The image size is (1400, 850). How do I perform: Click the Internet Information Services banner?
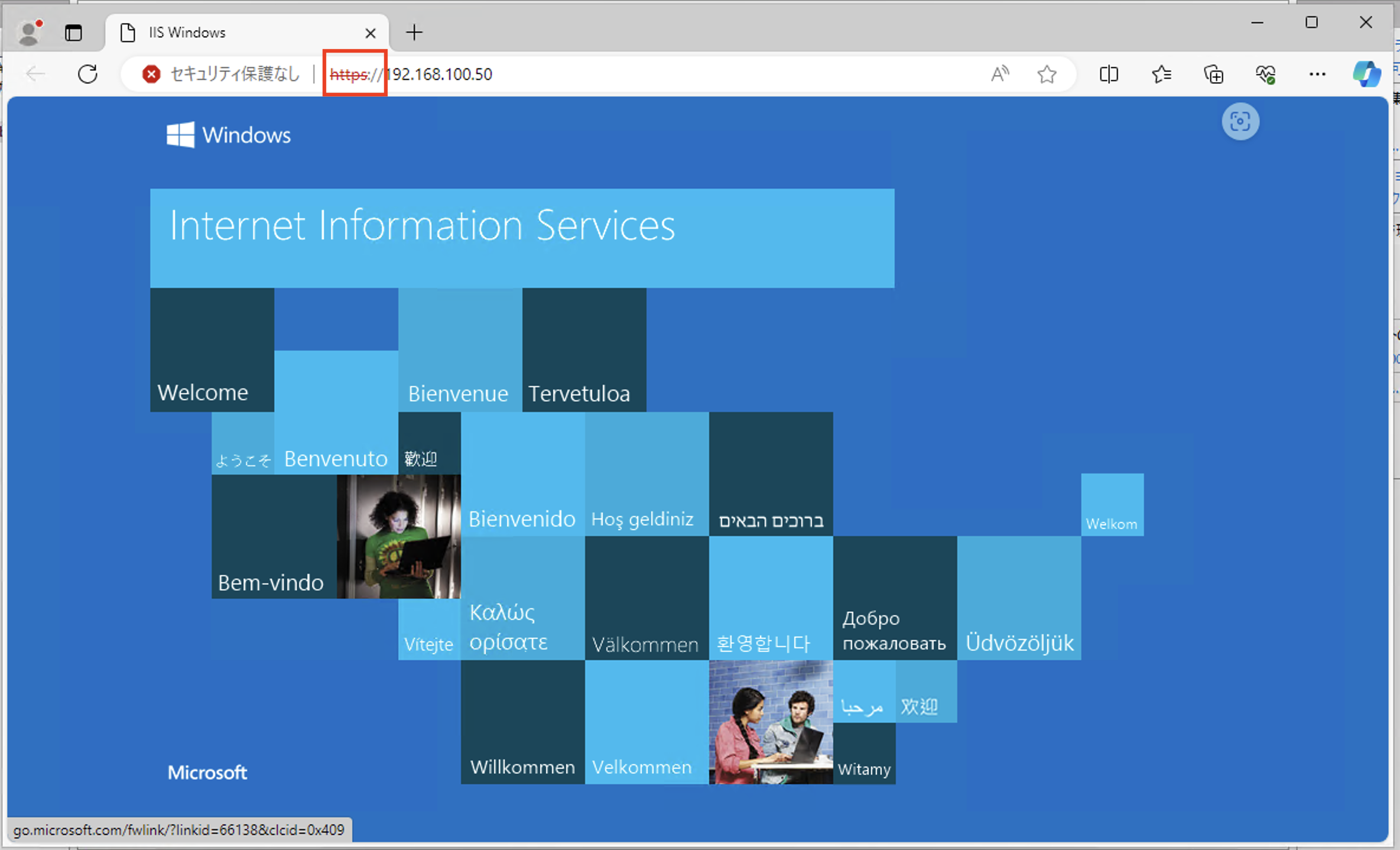click(522, 238)
